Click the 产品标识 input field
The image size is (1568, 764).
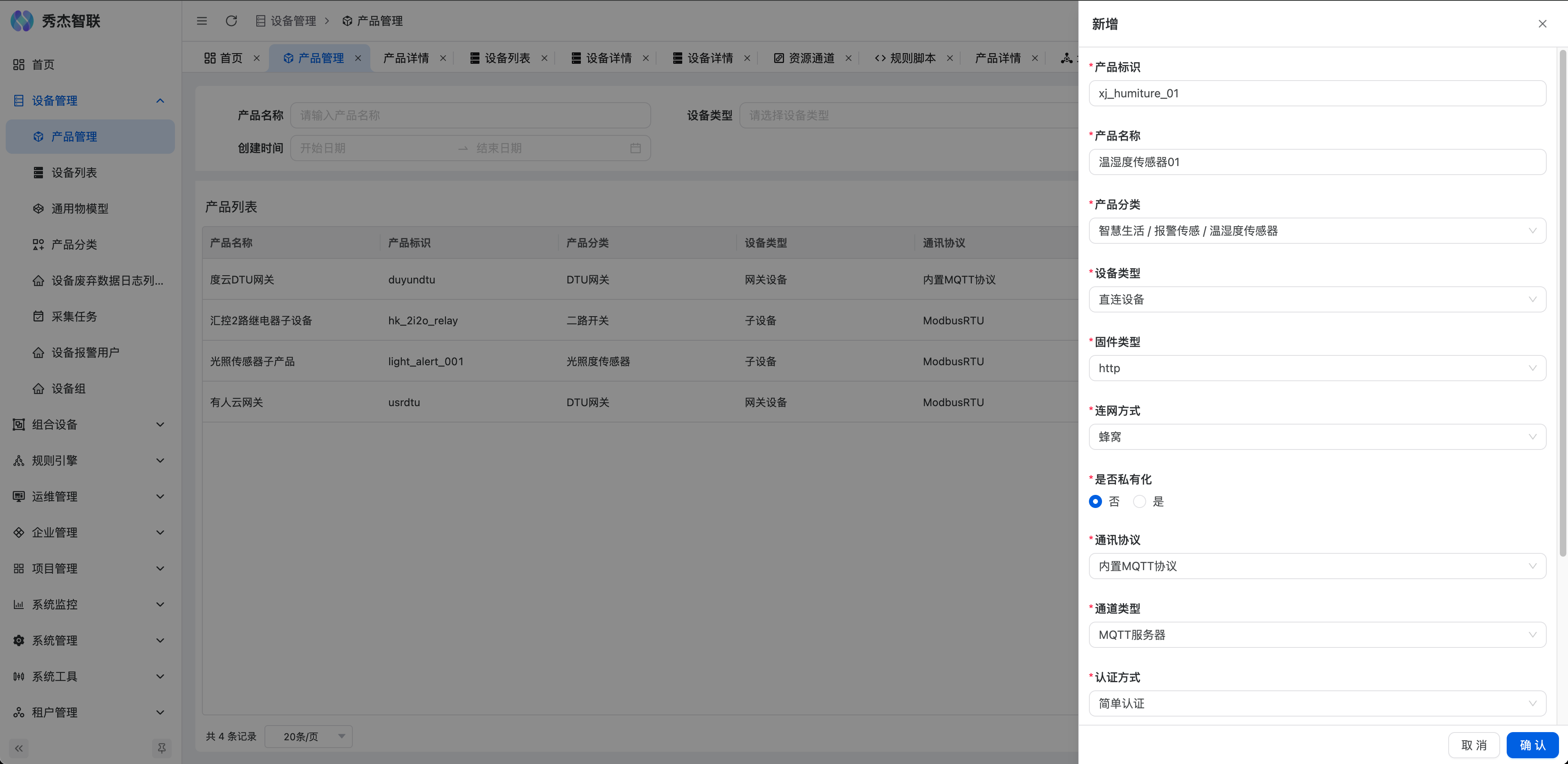(x=1317, y=93)
